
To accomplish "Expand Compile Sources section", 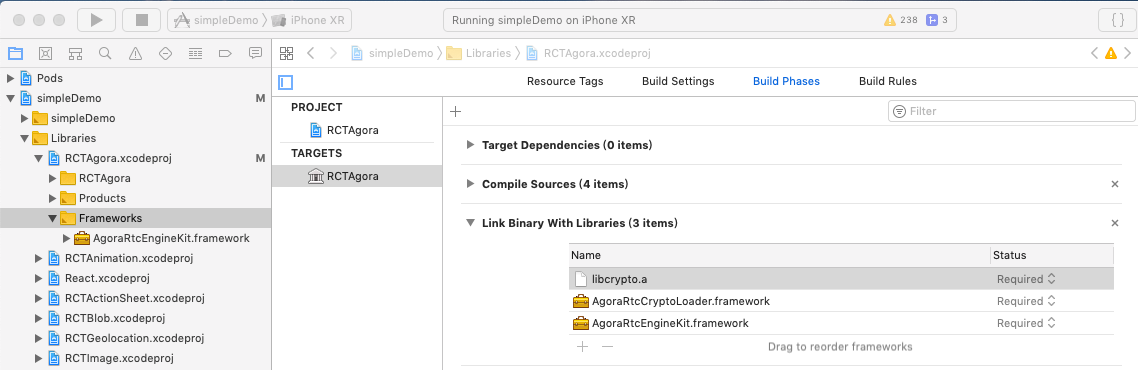I will [x=470, y=184].
